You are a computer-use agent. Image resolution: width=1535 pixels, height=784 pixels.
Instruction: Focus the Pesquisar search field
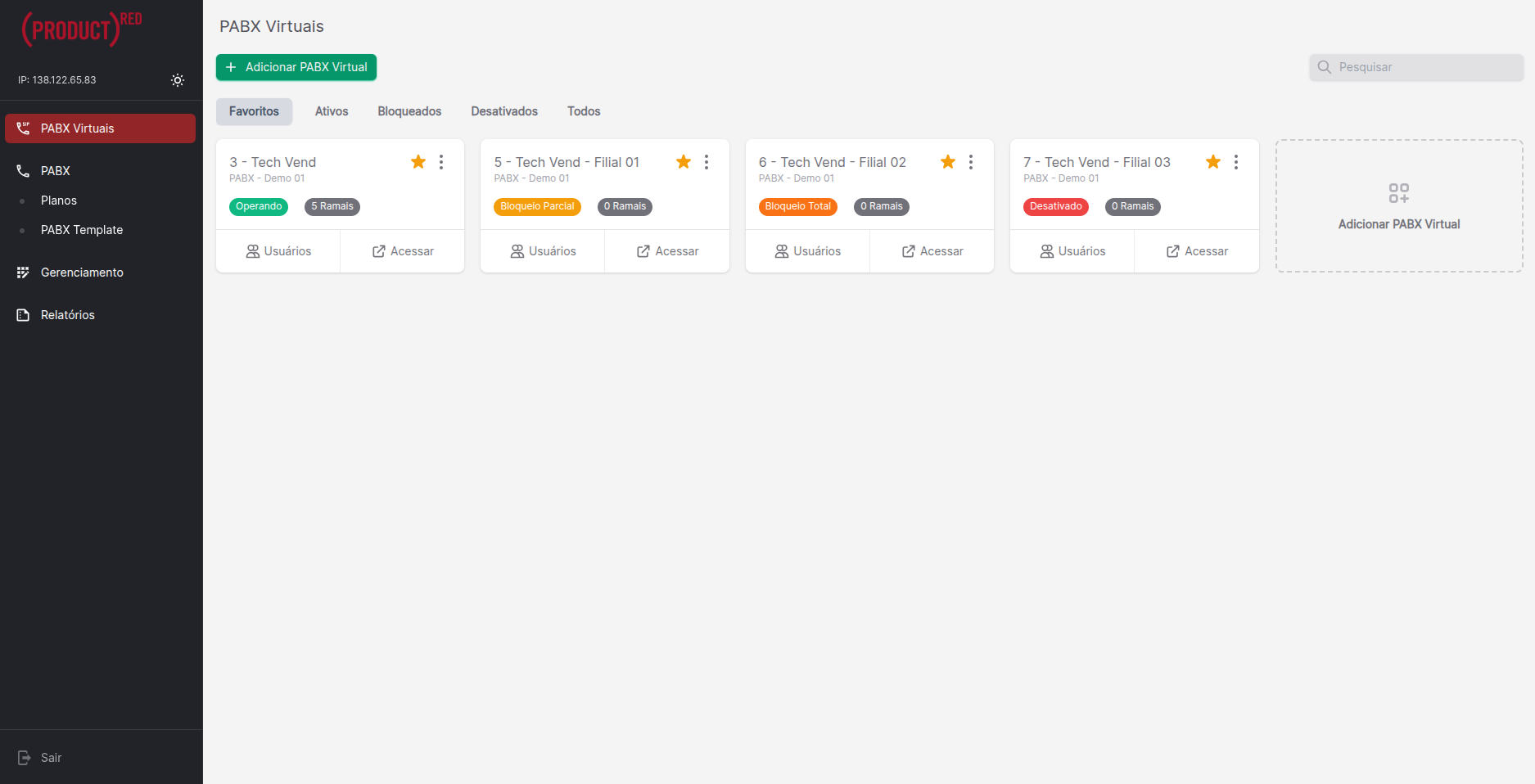(x=1426, y=67)
